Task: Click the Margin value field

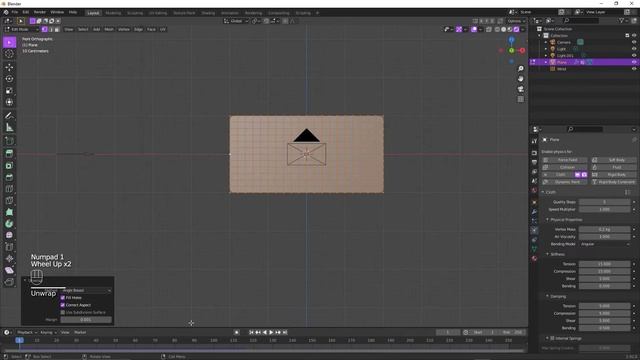Action: pos(86,320)
